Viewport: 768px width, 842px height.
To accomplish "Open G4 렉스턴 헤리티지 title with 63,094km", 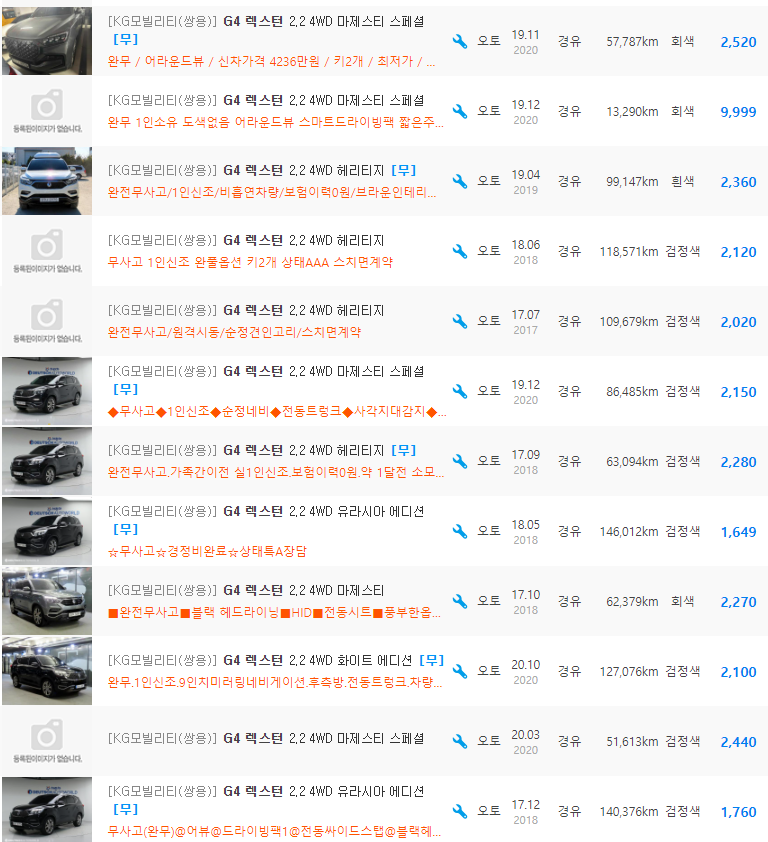I will coord(246,450).
